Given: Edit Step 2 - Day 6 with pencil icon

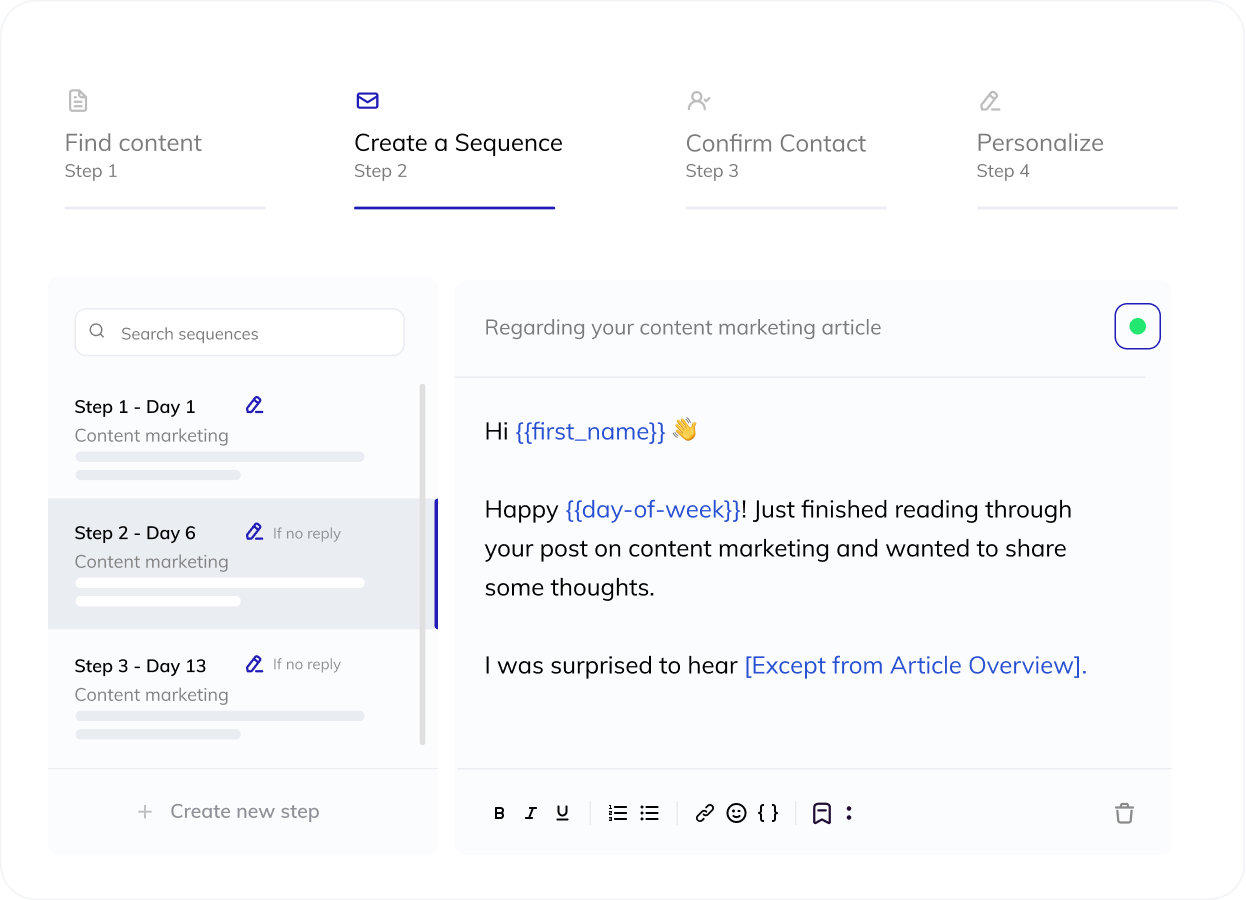Looking at the screenshot, I should [x=255, y=532].
